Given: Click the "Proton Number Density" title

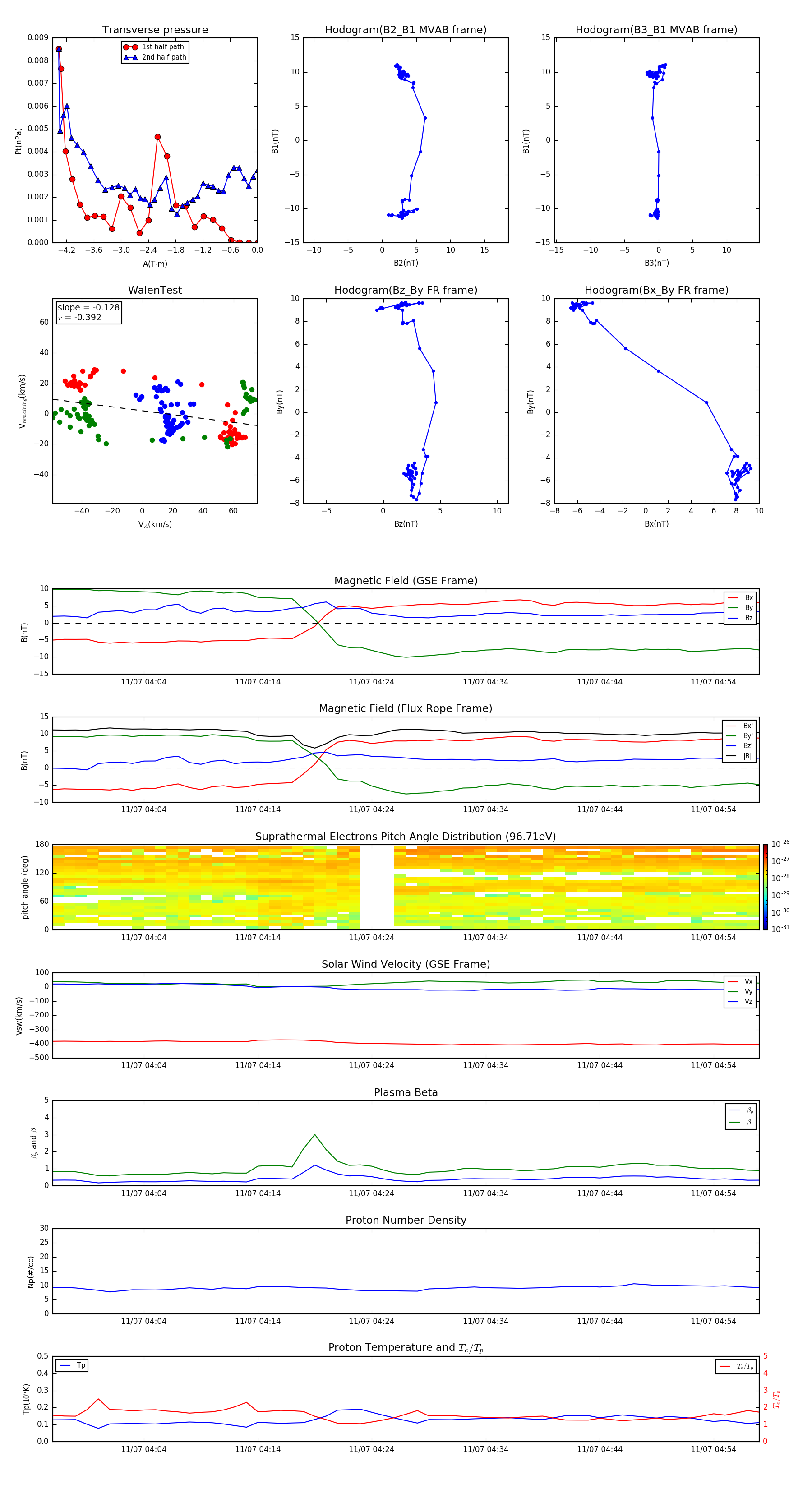Looking at the screenshot, I should (406, 1220).
